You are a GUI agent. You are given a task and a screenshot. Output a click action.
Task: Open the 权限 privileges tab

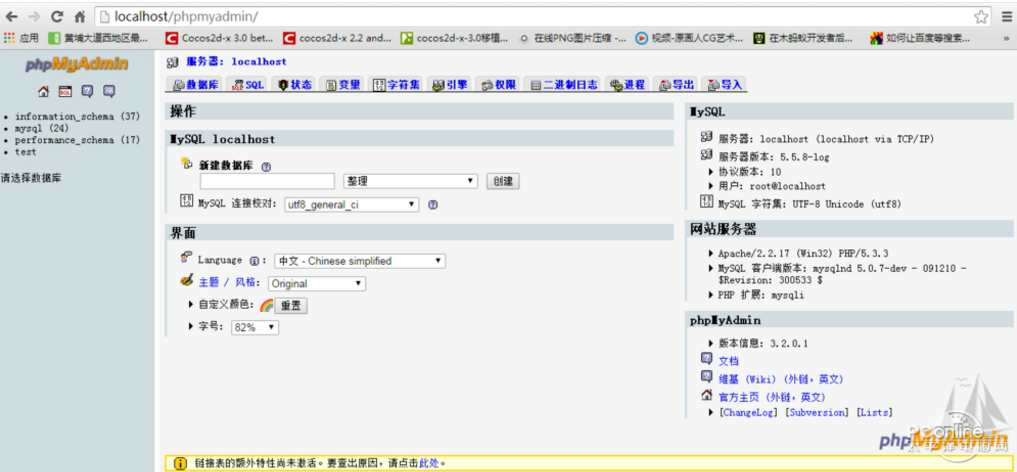(498, 84)
